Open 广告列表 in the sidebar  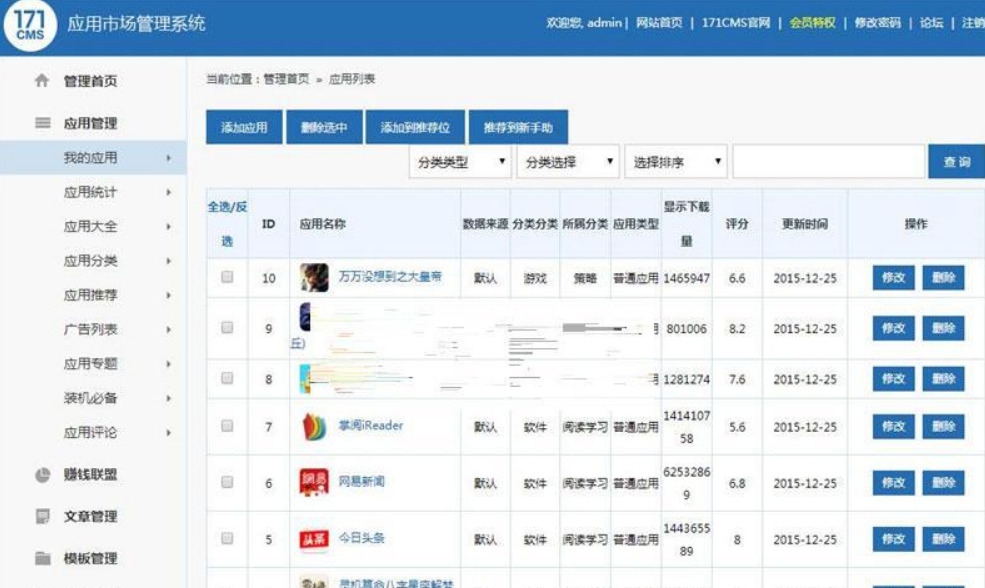click(x=91, y=329)
